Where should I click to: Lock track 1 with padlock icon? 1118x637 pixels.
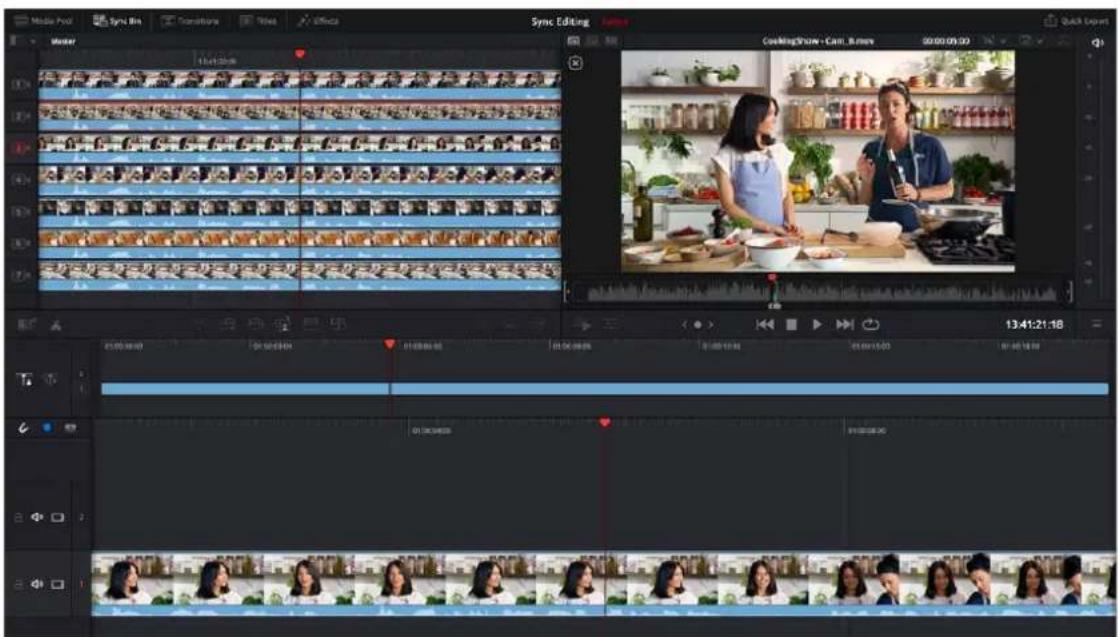[19, 584]
